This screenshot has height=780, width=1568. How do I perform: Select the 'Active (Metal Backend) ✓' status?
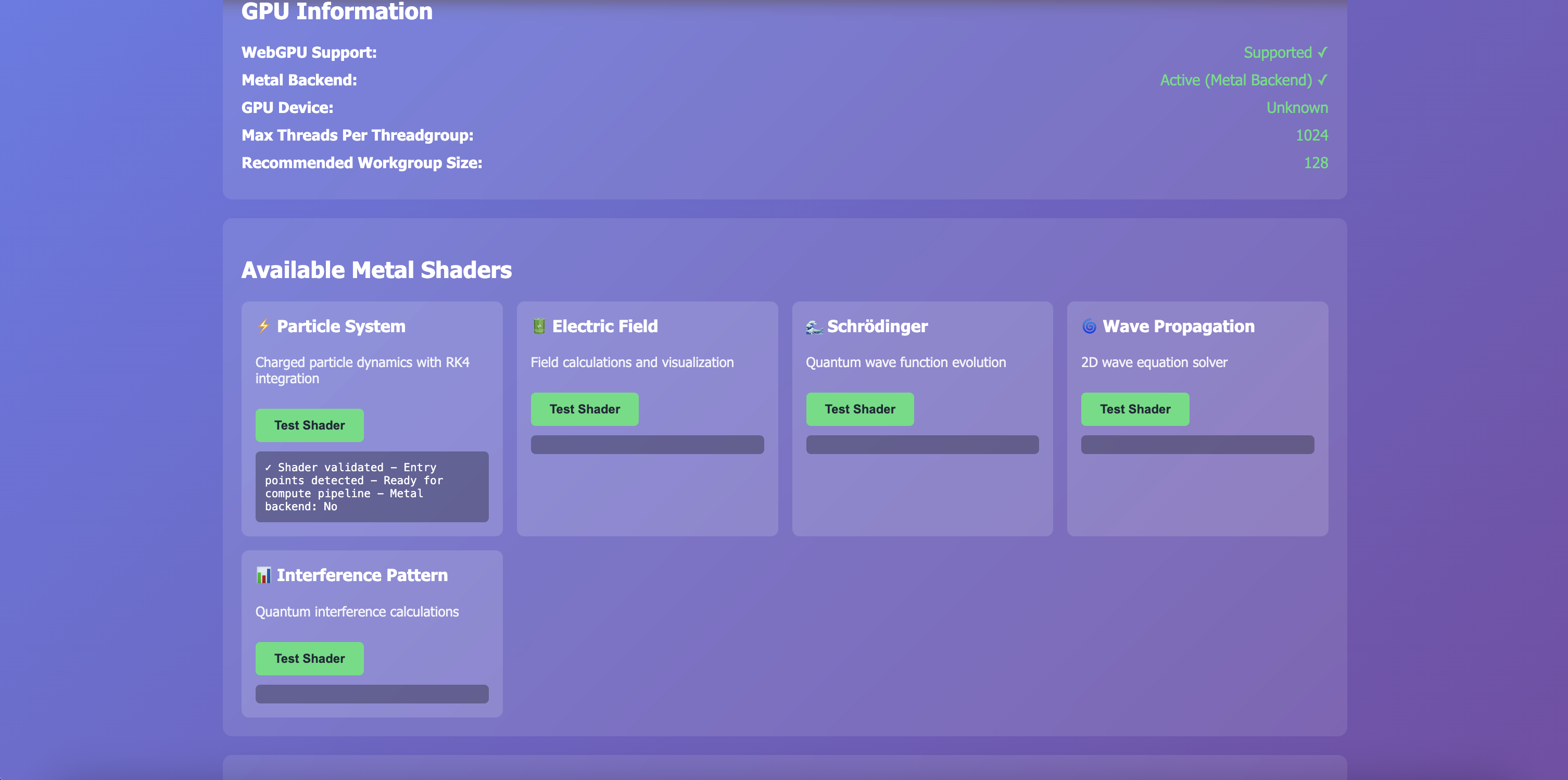point(1243,80)
